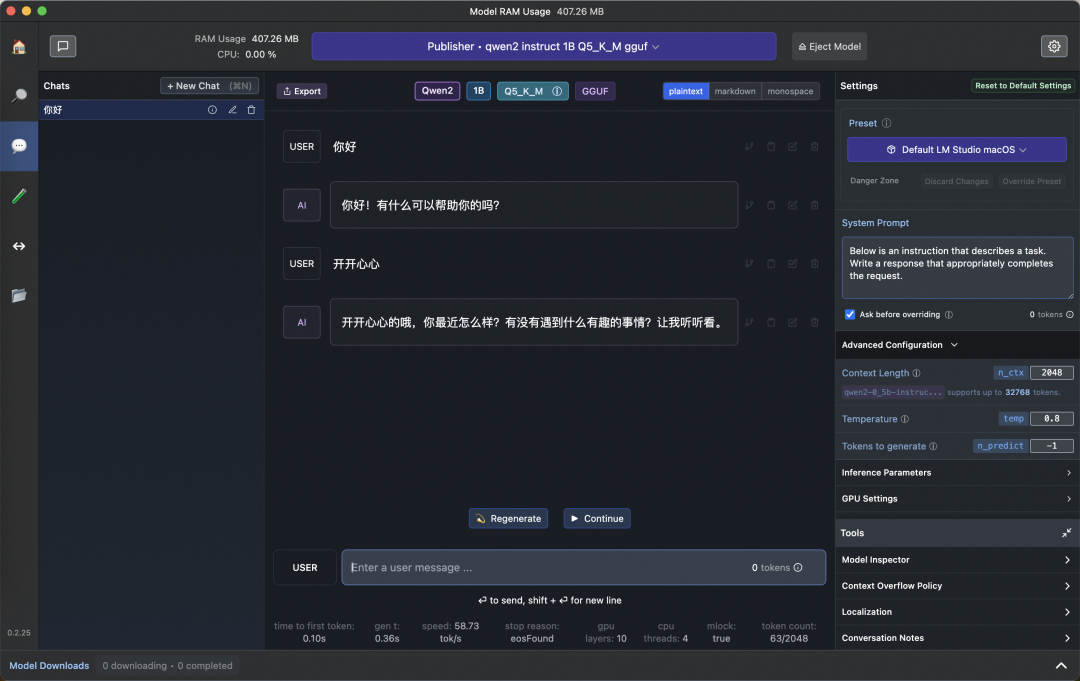
Task: Copy the USER 你好 message
Action: (771, 147)
